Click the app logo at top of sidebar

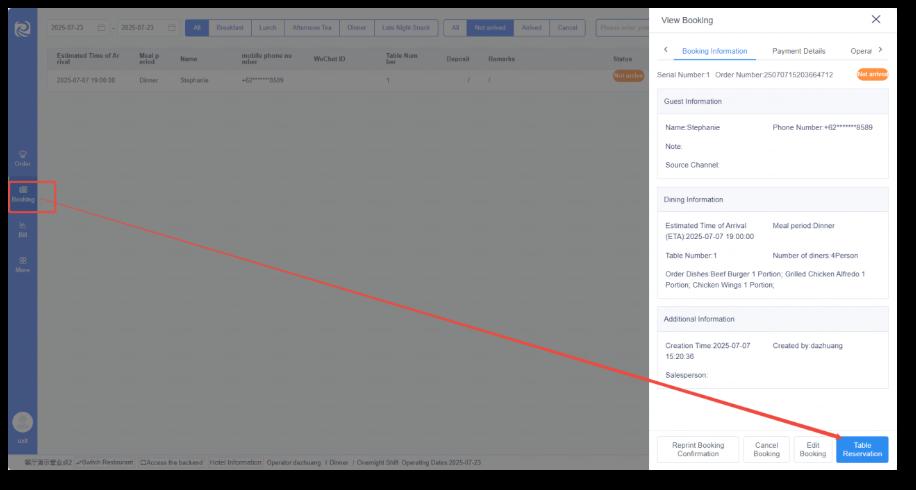point(23,29)
